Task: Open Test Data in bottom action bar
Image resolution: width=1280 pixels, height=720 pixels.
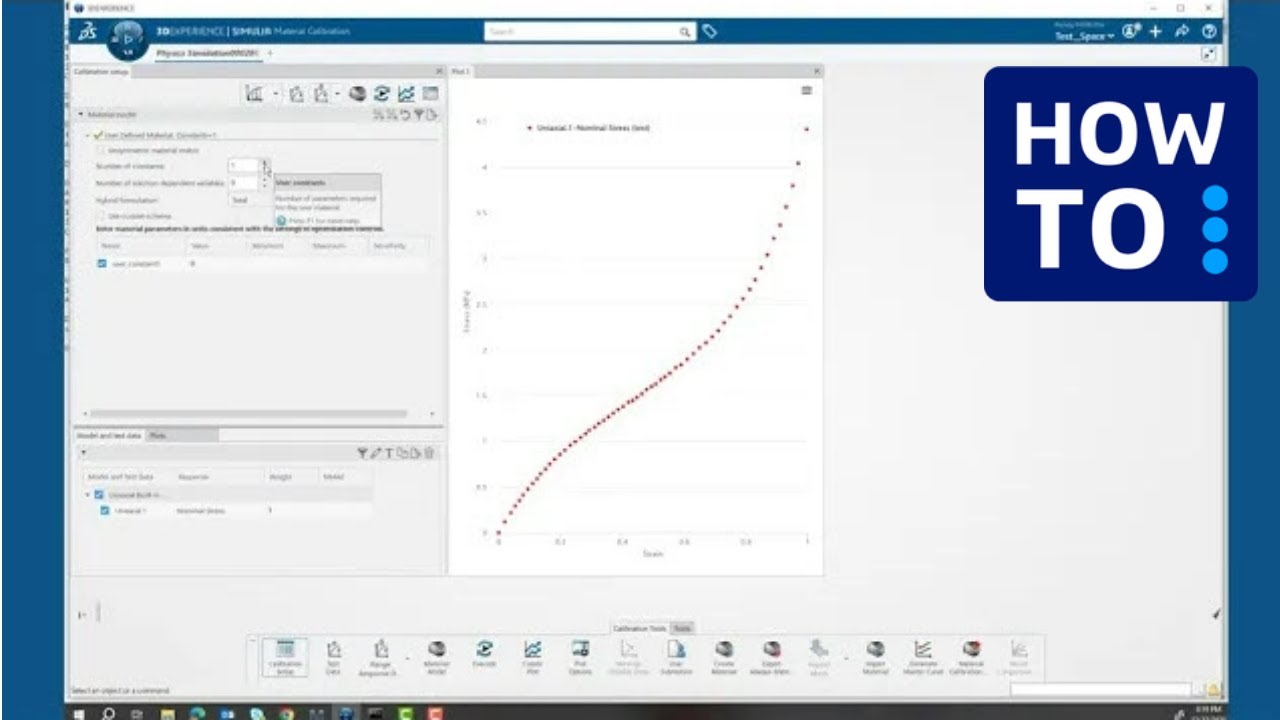Action: coord(334,657)
